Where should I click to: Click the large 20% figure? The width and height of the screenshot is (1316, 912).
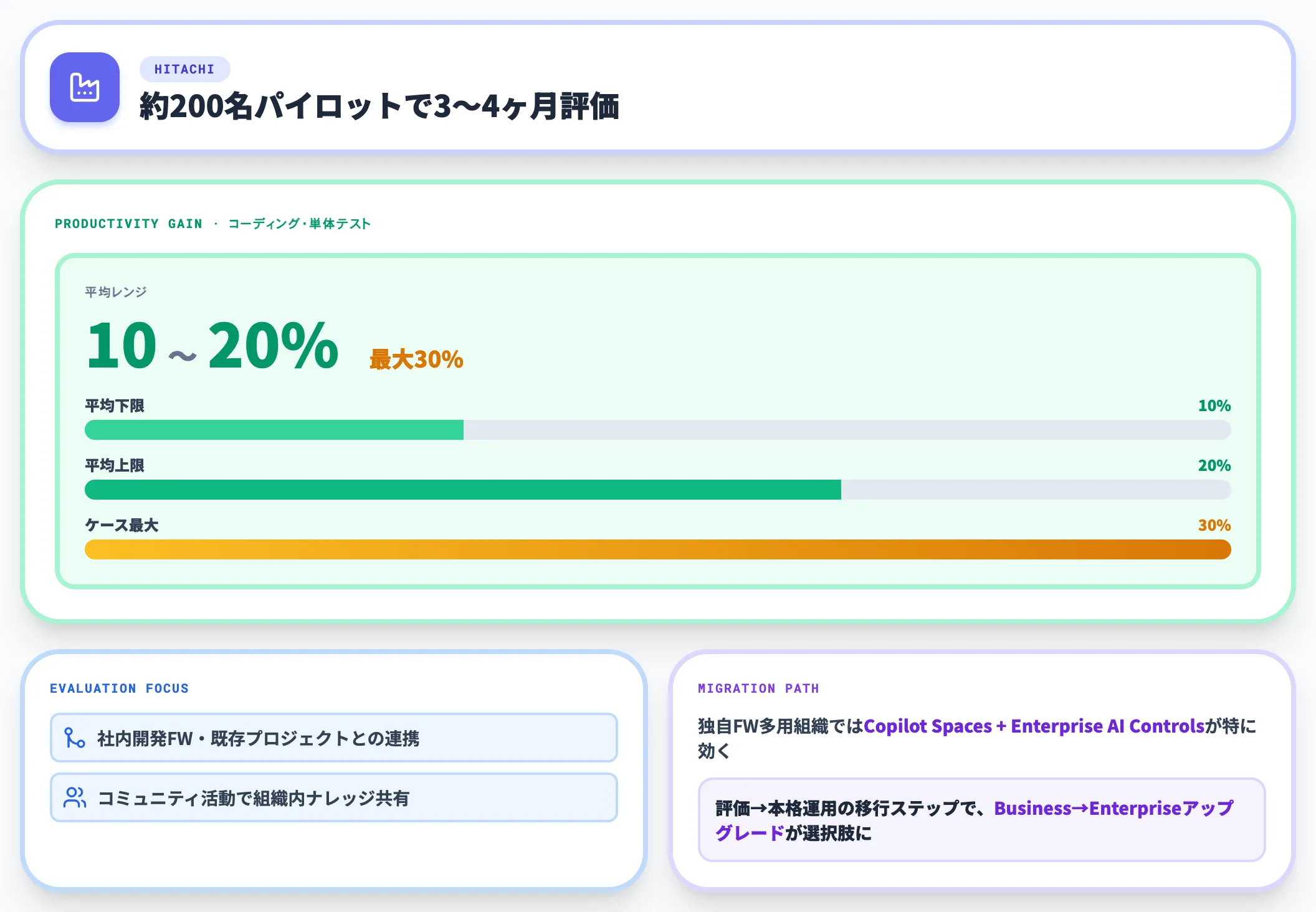273,345
